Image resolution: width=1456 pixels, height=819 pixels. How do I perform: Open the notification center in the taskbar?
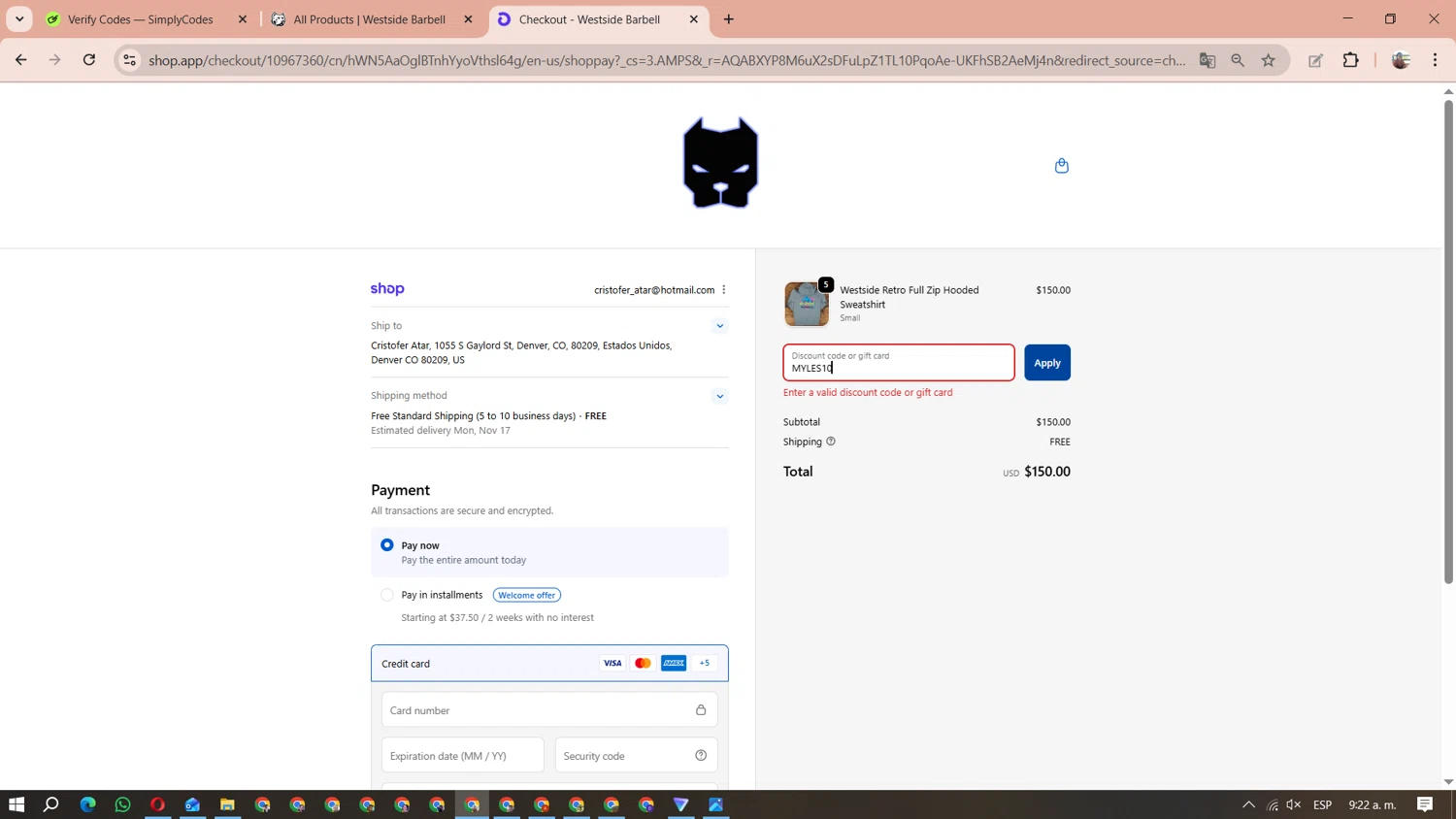(x=1425, y=804)
